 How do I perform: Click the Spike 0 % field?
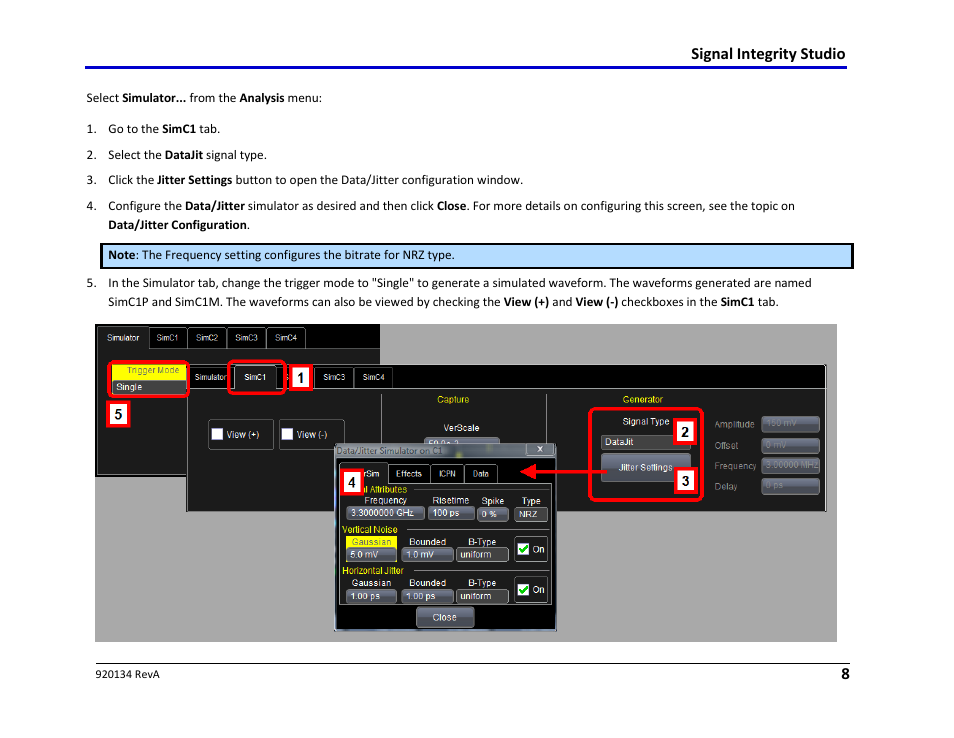(x=493, y=514)
